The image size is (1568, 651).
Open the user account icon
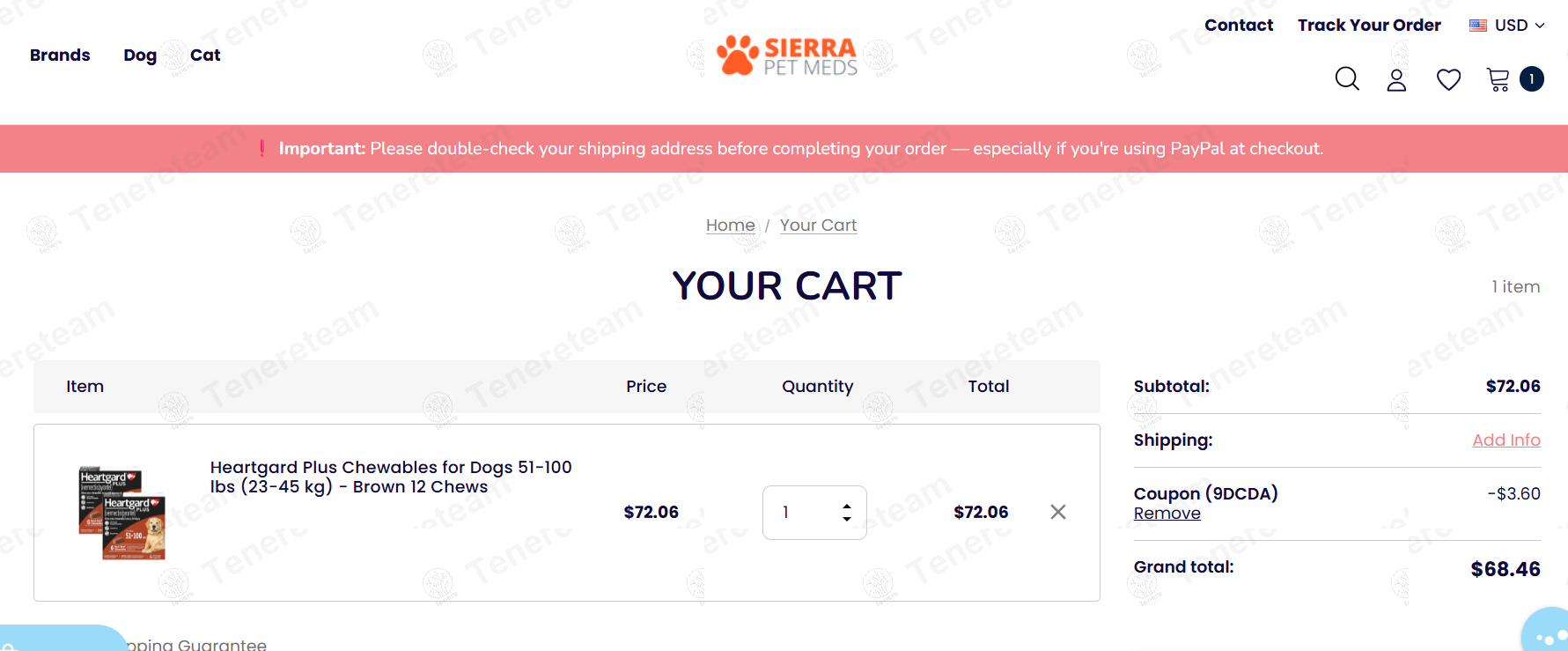tap(1396, 80)
